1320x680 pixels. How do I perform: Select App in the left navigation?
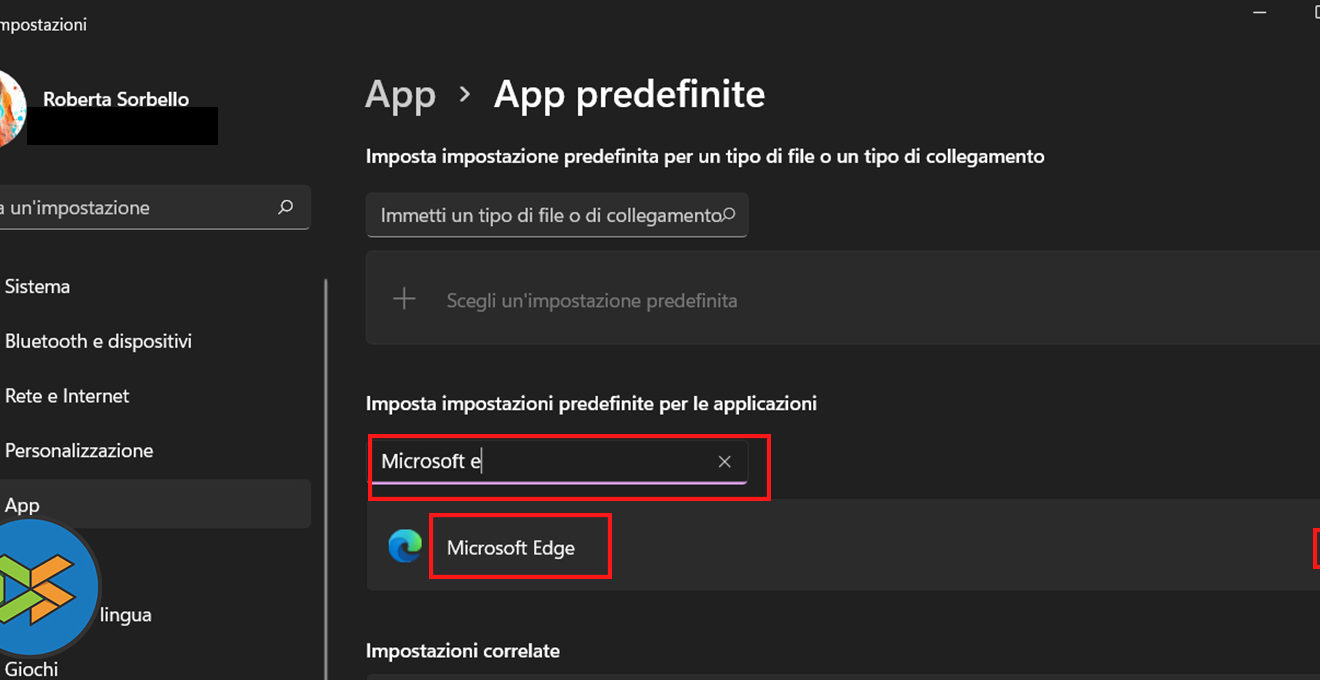(22, 505)
